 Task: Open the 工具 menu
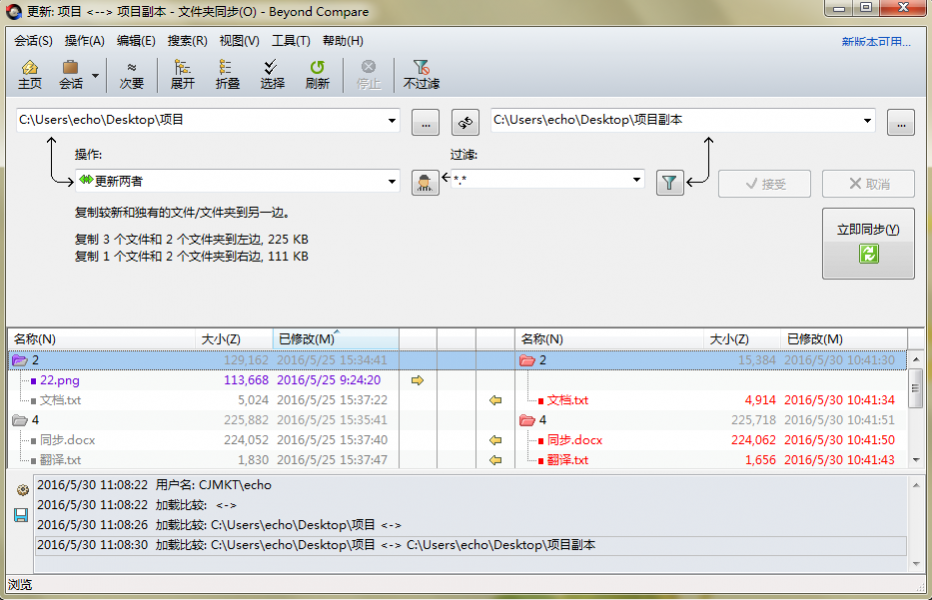pos(293,41)
